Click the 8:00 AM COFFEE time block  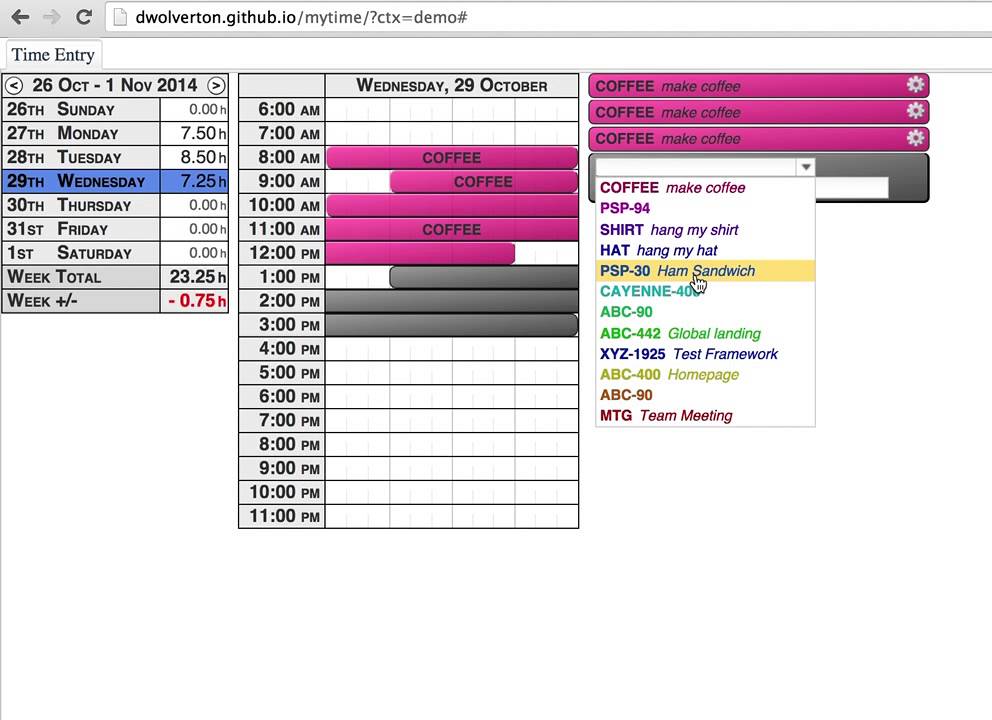(452, 158)
